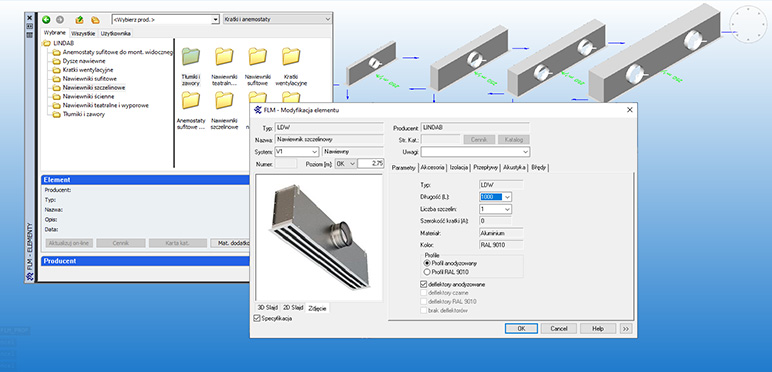Click the Numer input field
This screenshot has height=372, width=772.
click(286, 164)
